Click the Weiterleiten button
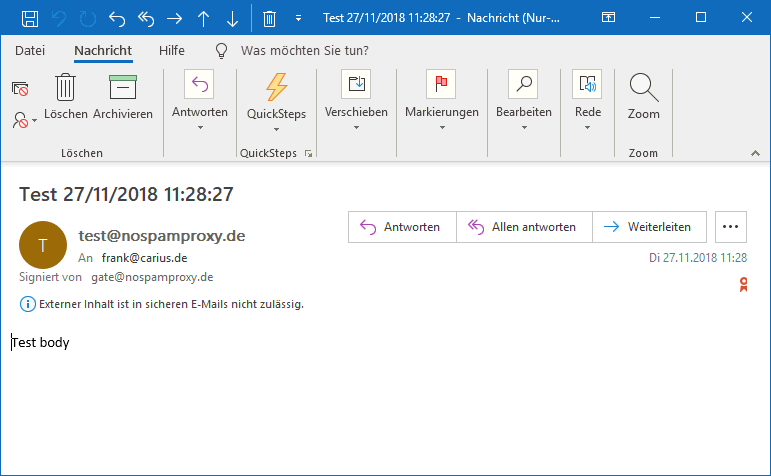 (x=650, y=227)
